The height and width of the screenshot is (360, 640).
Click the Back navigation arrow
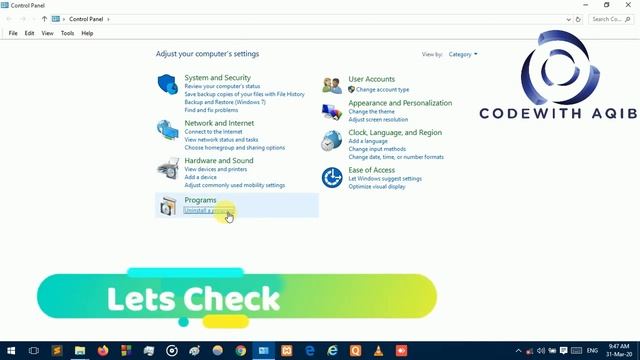9,19
